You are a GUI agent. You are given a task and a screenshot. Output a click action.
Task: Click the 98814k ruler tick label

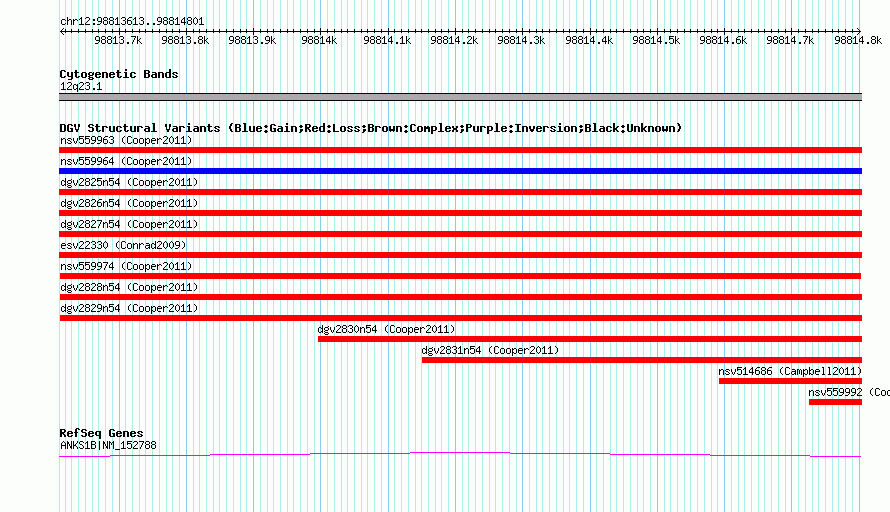(x=319, y=40)
